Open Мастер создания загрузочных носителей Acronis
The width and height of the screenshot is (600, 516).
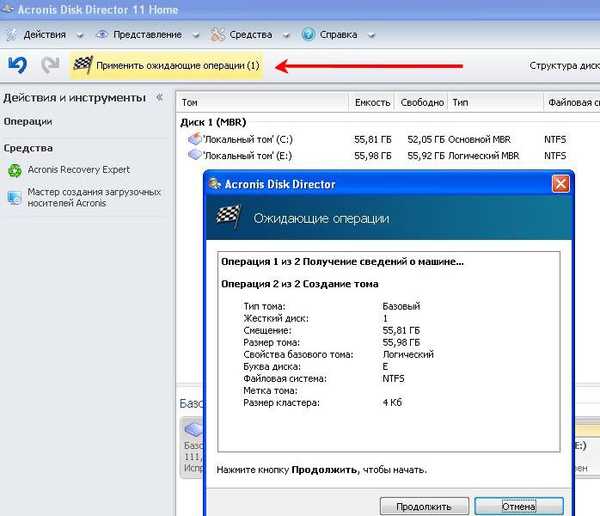(94, 197)
